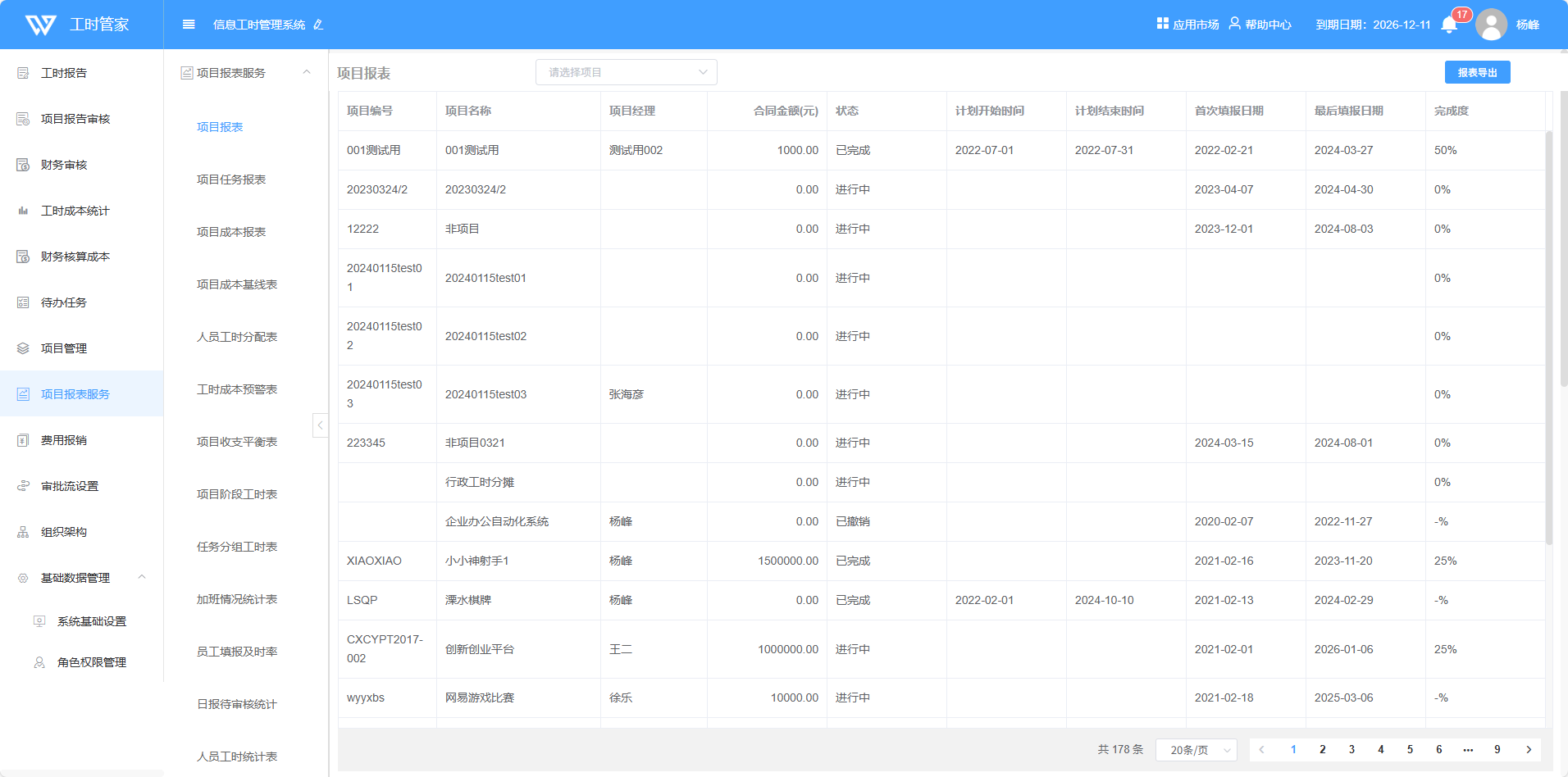Click the 工时管家 logo icon

coord(41,25)
